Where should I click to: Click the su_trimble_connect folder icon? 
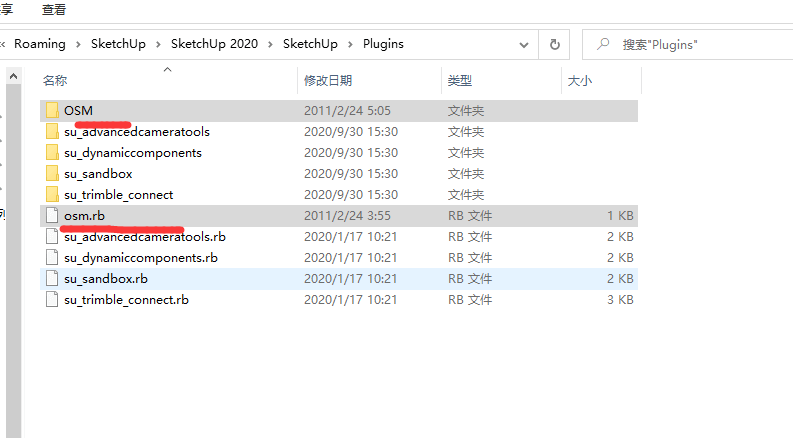[x=52, y=194]
